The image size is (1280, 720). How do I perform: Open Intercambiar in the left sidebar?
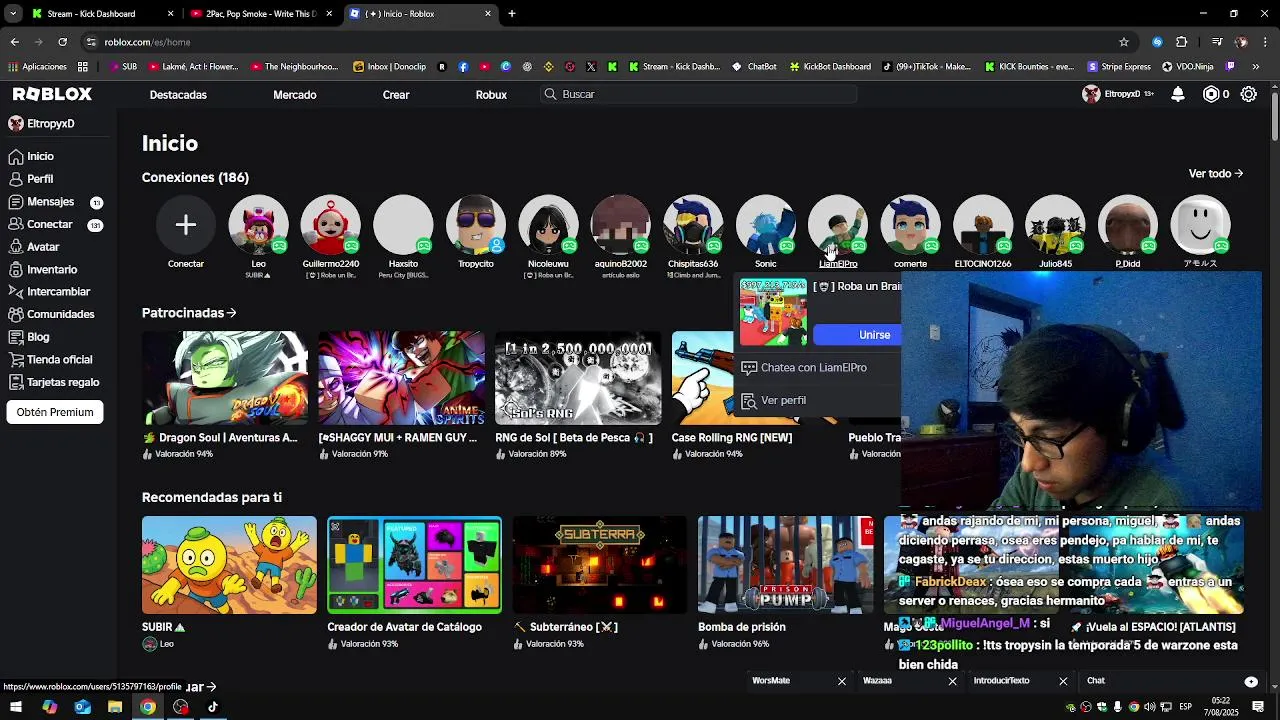tap(58, 291)
